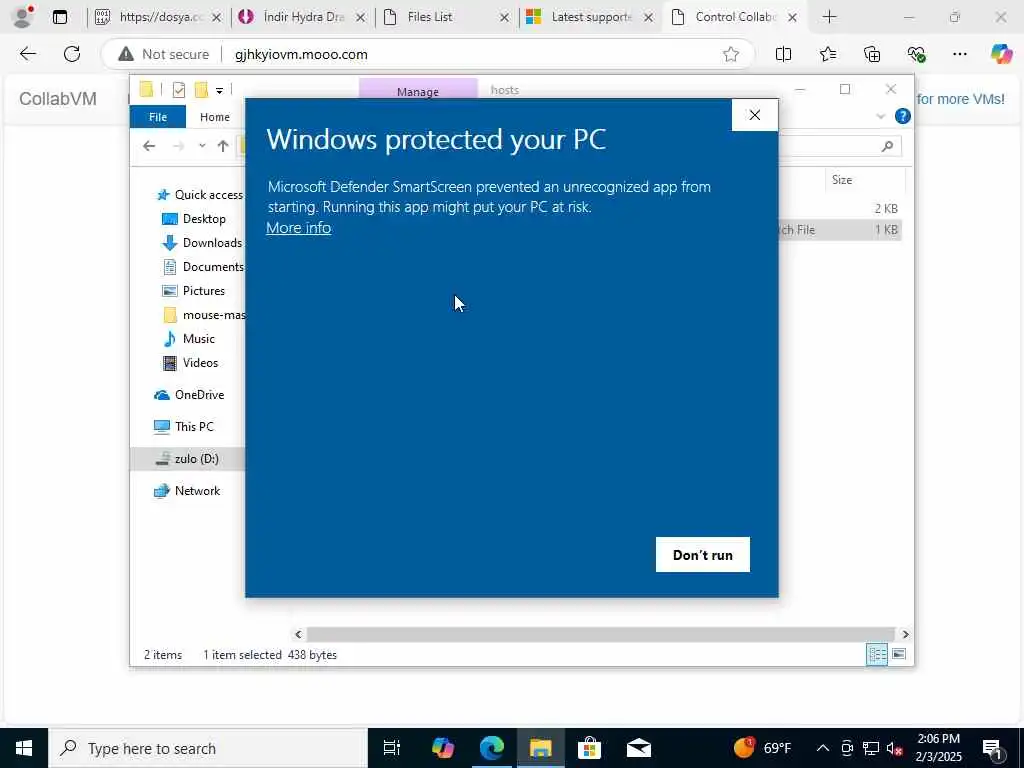Open Edge profile avatar icon

(x=23, y=17)
